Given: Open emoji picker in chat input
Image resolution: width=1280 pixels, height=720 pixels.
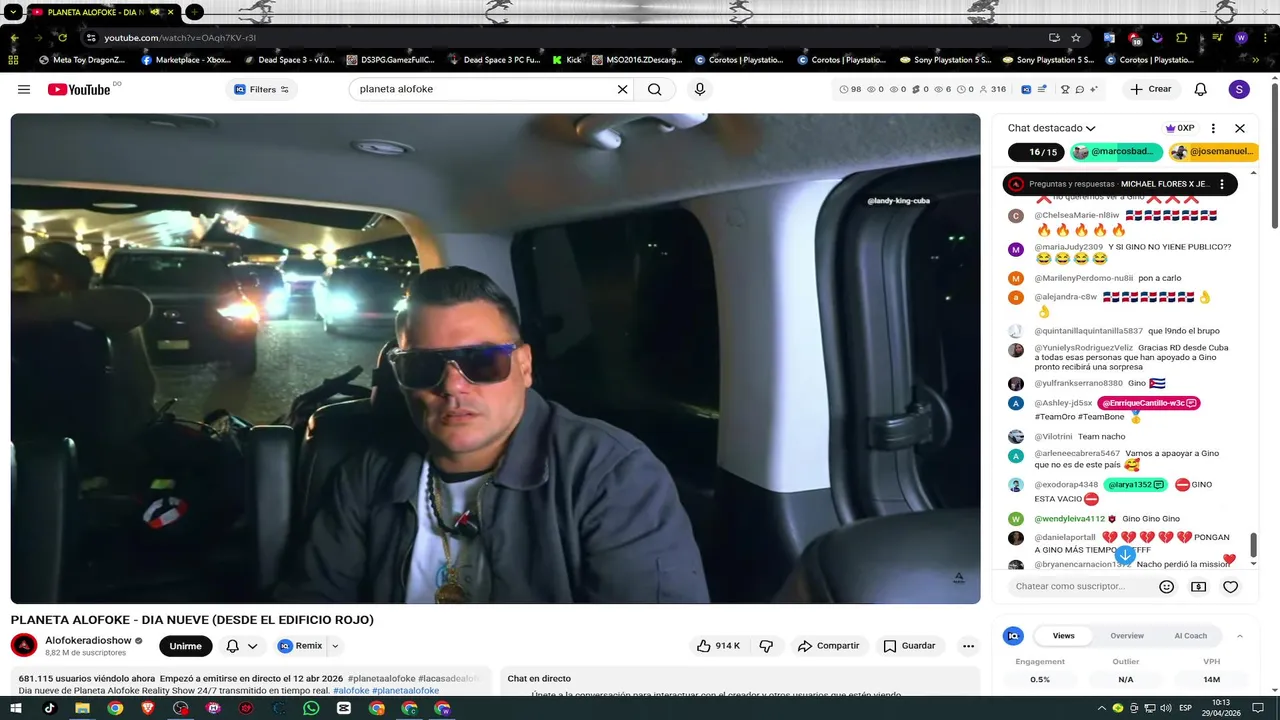Looking at the screenshot, I should tap(1166, 587).
